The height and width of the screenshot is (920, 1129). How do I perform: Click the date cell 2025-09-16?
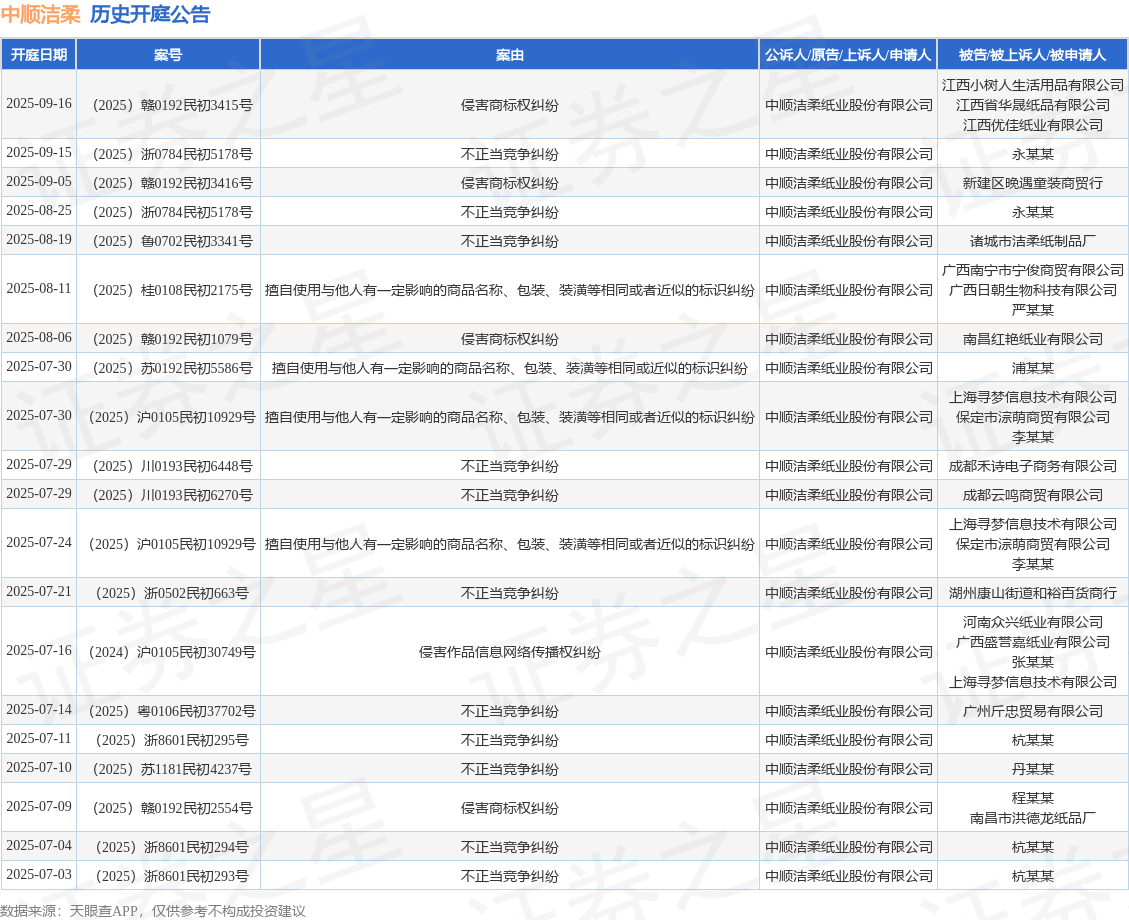(x=39, y=104)
